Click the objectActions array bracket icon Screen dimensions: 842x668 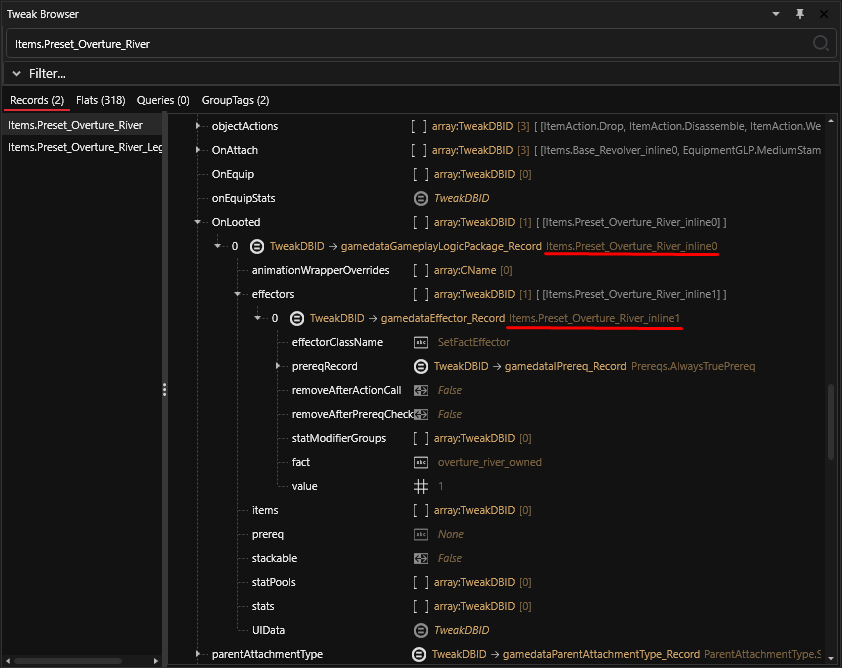[x=419, y=126]
